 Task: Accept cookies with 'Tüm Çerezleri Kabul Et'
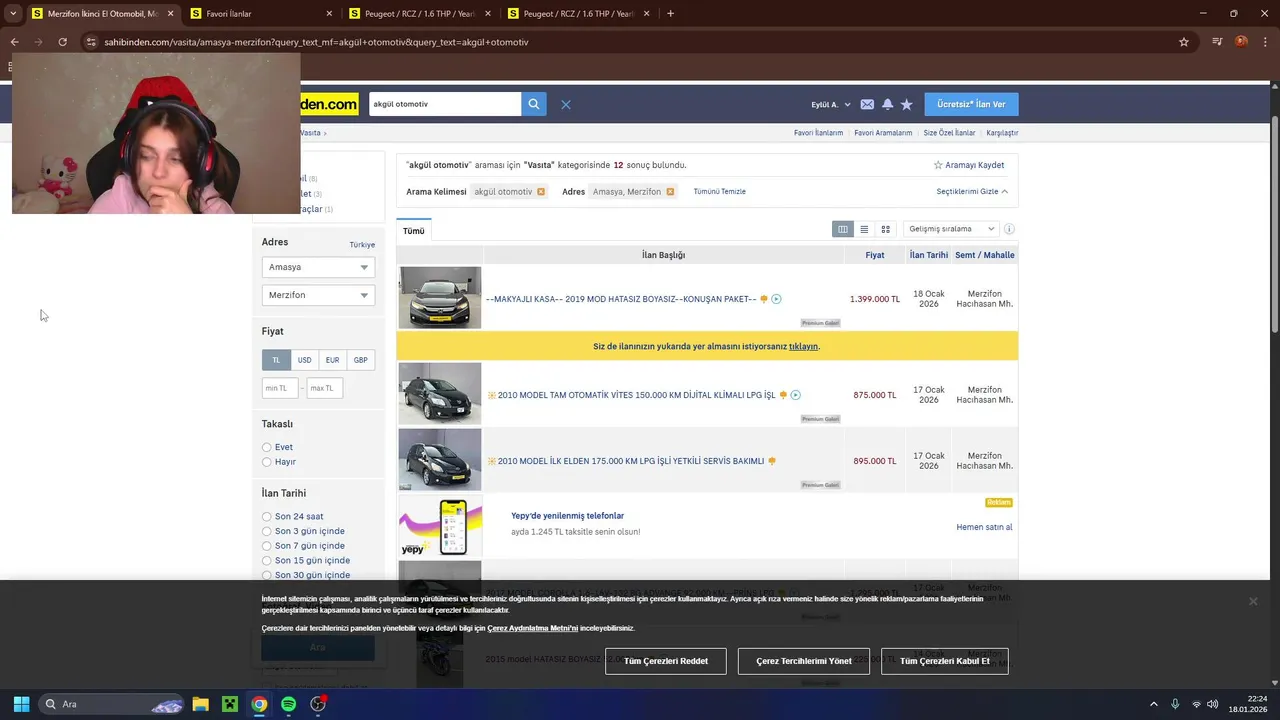[x=945, y=661]
